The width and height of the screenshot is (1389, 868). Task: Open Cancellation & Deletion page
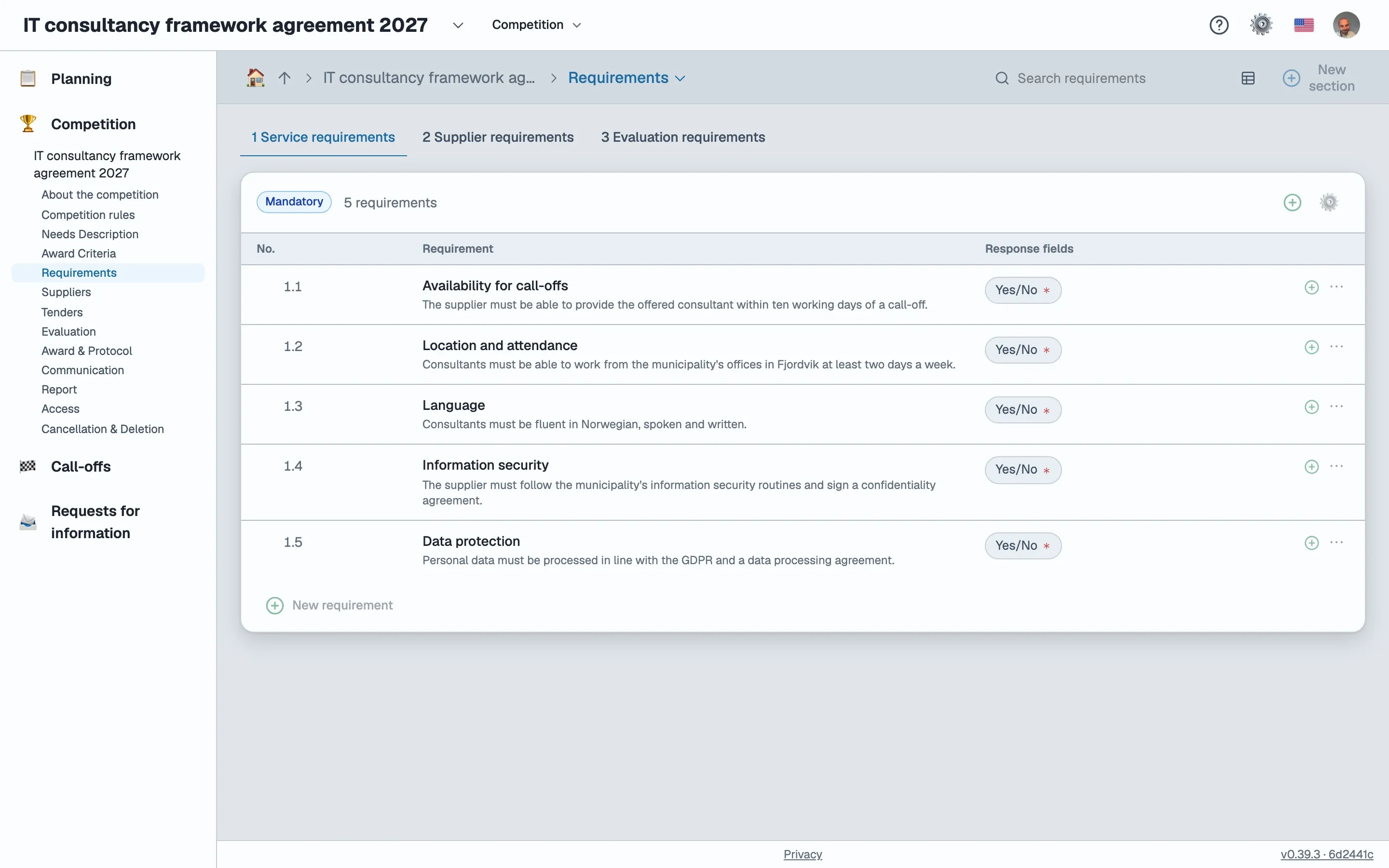tap(103, 429)
